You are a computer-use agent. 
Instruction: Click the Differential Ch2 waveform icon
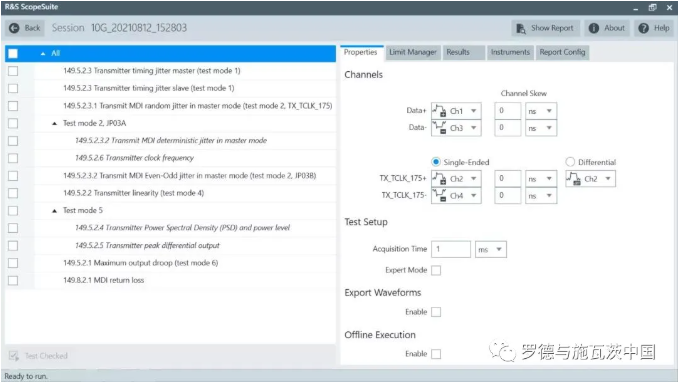[x=574, y=179]
